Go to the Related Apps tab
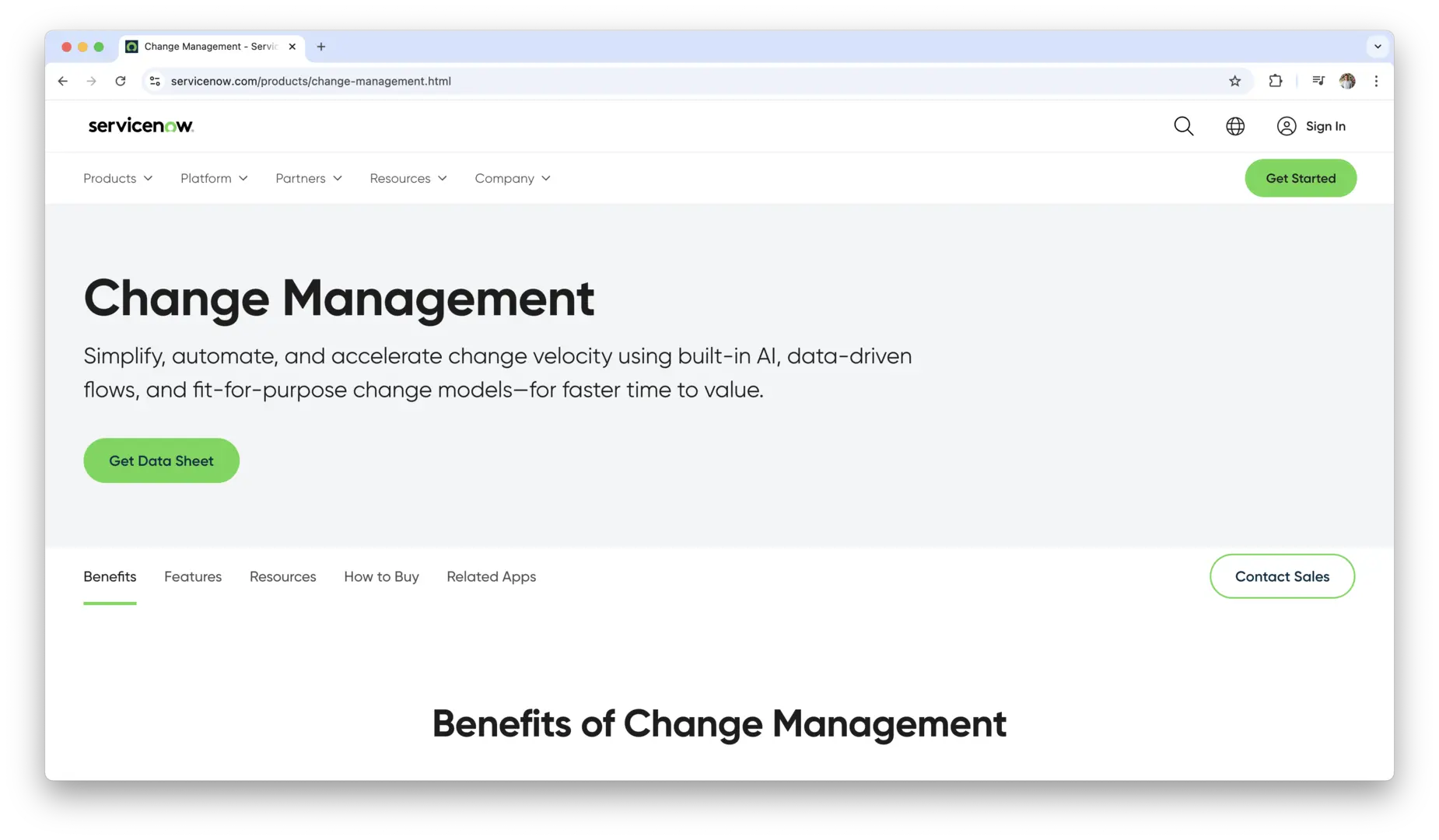This screenshot has height=840, width=1439. (x=492, y=576)
